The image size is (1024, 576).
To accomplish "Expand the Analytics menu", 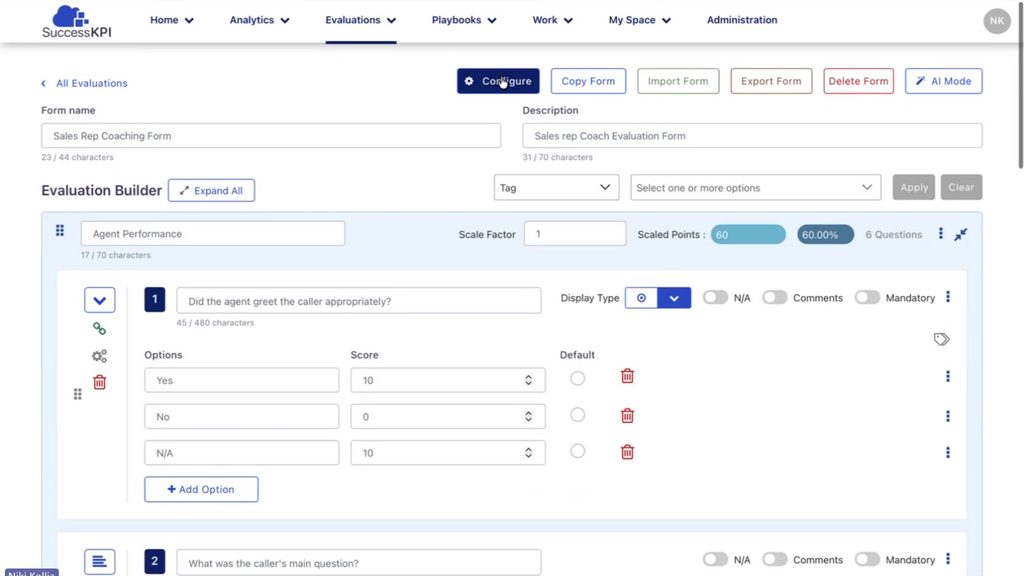I will (x=259, y=20).
